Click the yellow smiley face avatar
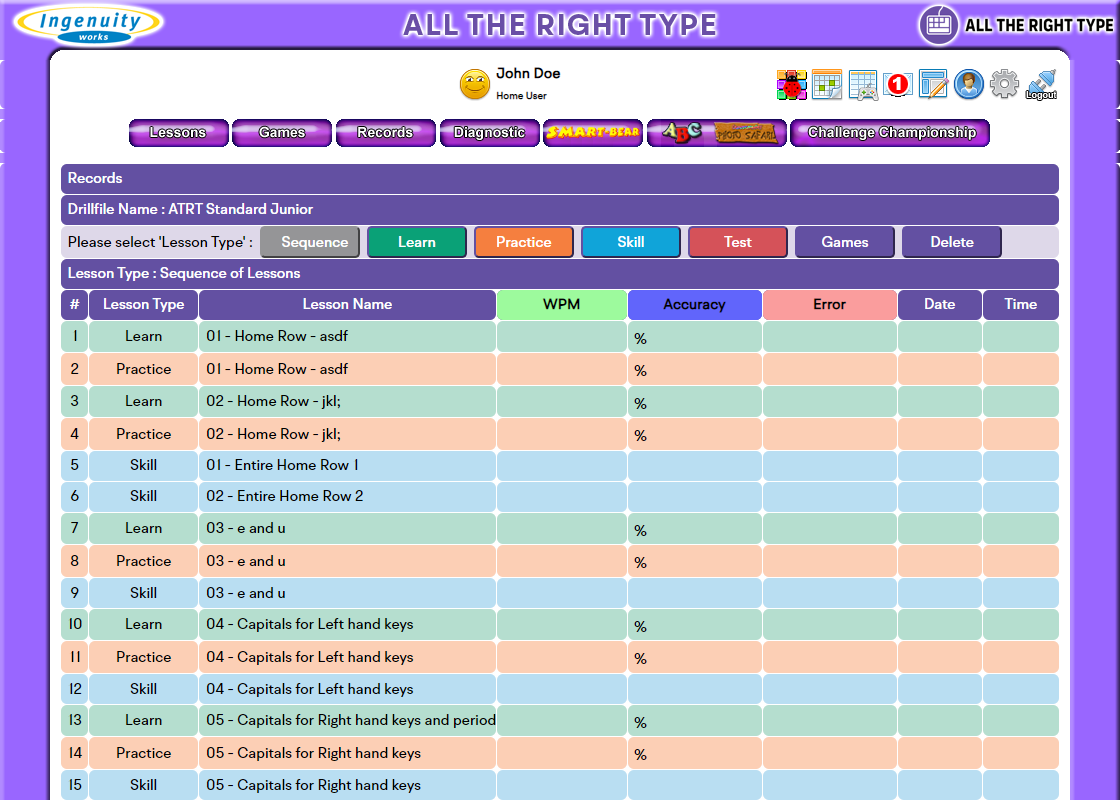The image size is (1120, 800). pyautogui.click(x=474, y=84)
